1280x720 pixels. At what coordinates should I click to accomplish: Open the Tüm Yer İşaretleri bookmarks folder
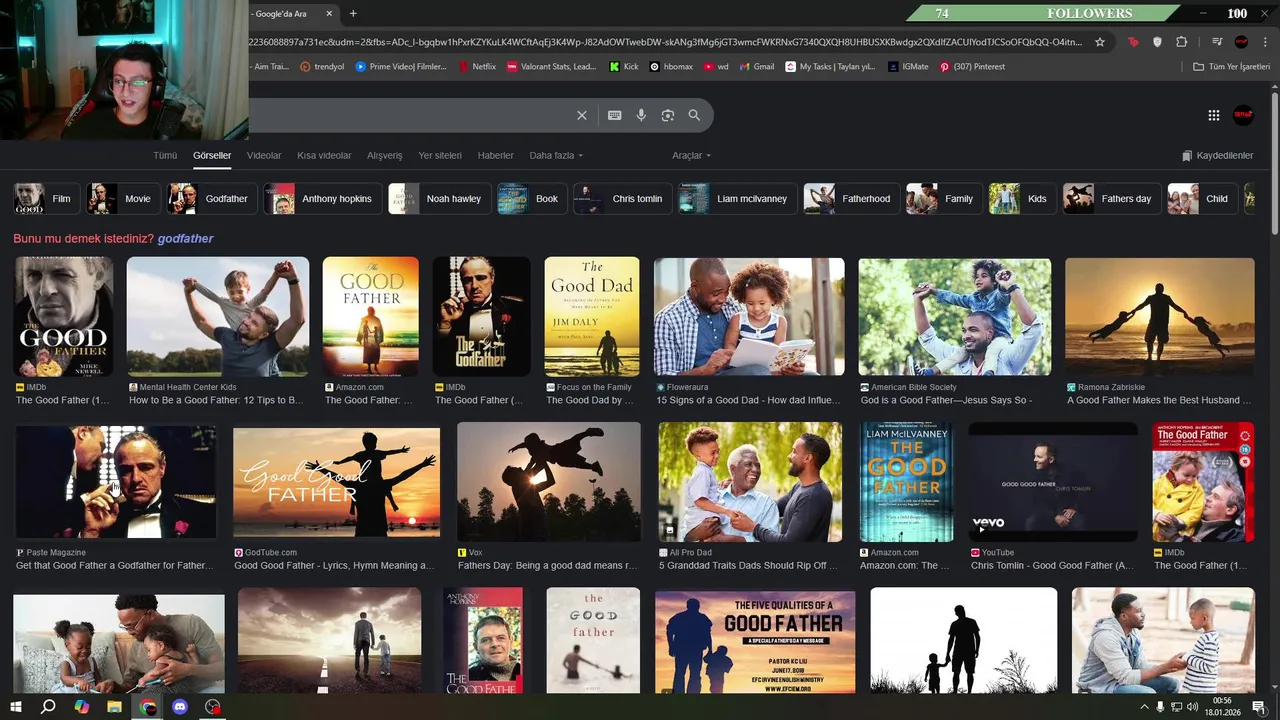(x=1231, y=67)
